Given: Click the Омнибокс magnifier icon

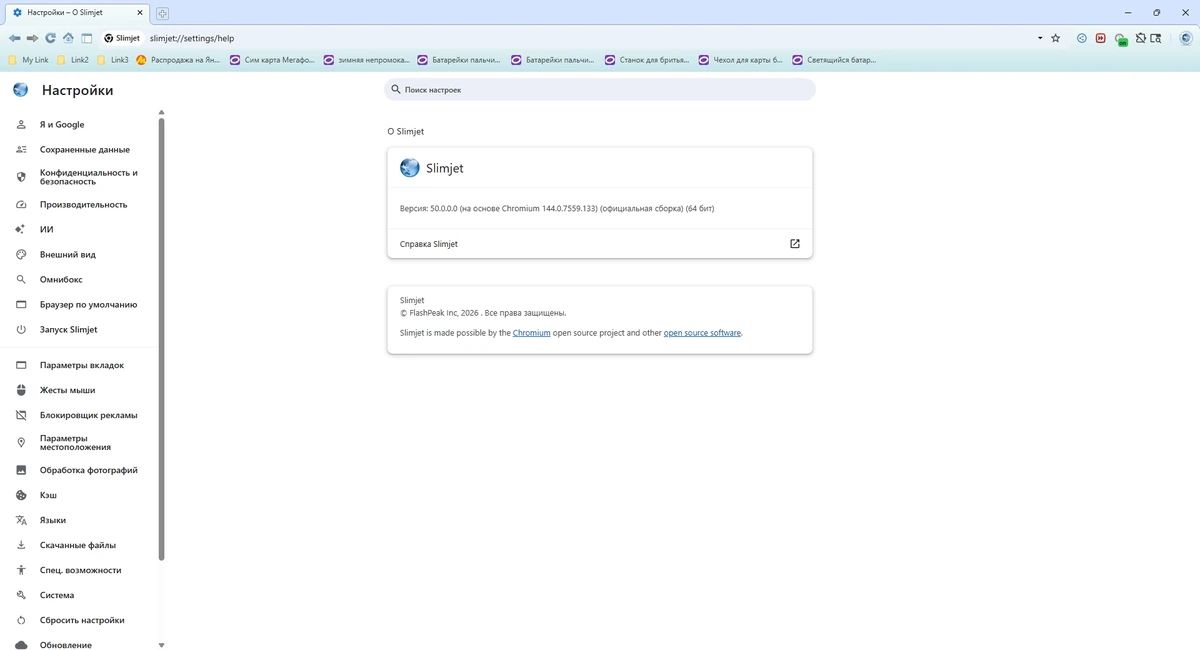Looking at the screenshot, I should pos(21,280).
